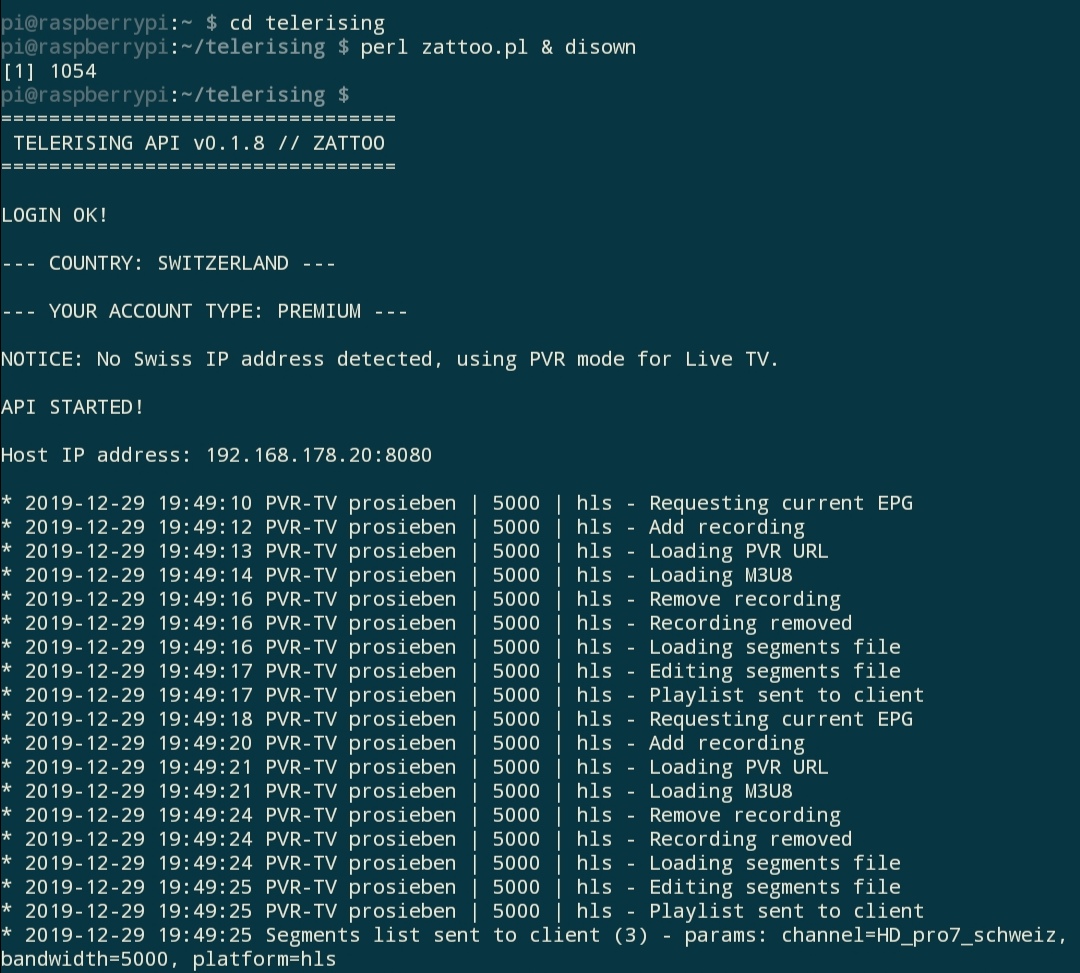This screenshot has height=973, width=1080.
Task: Click the 'bandwidth=5000, platform=hls' final line
Action: (169, 959)
